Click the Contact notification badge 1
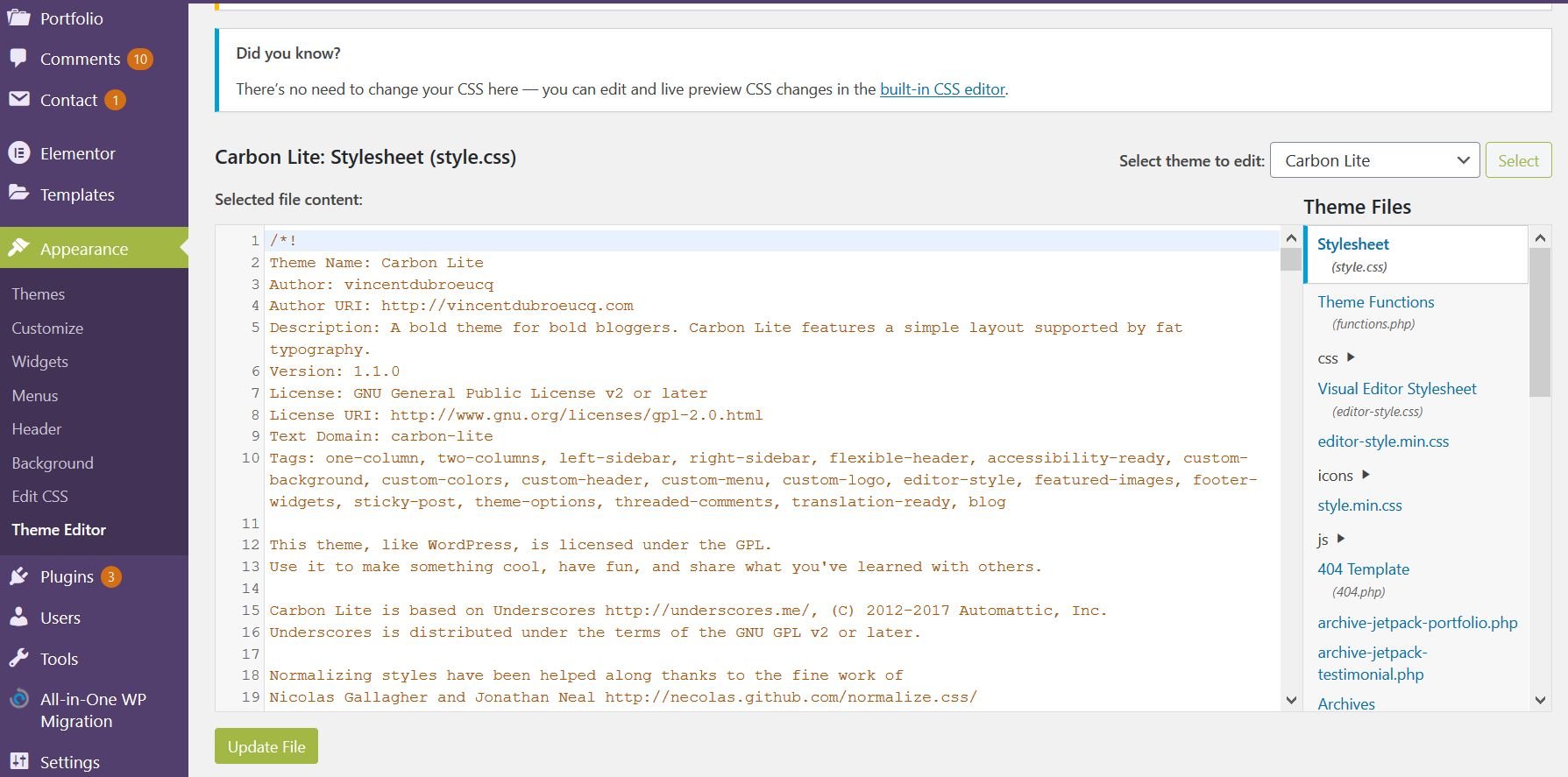The width and height of the screenshot is (1568, 777). click(115, 100)
